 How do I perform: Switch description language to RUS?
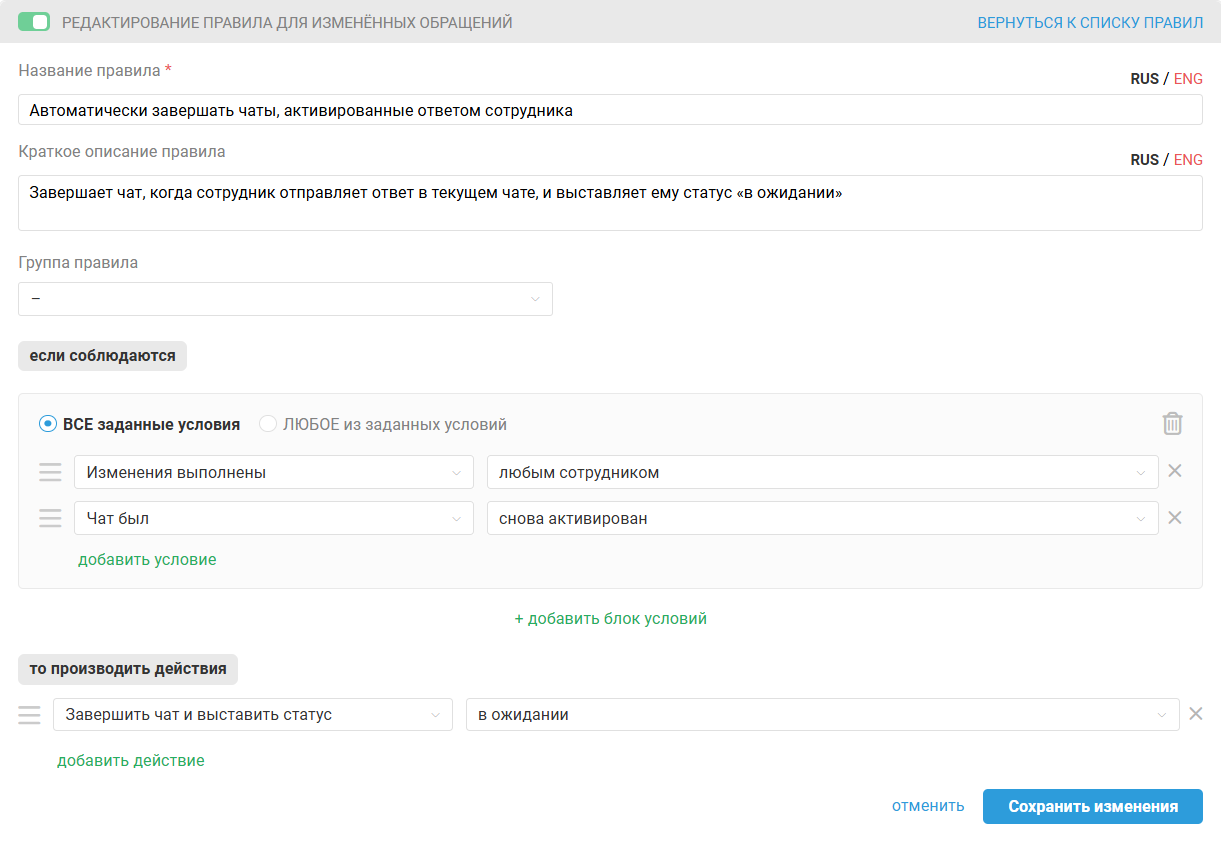pyautogui.click(x=1145, y=160)
